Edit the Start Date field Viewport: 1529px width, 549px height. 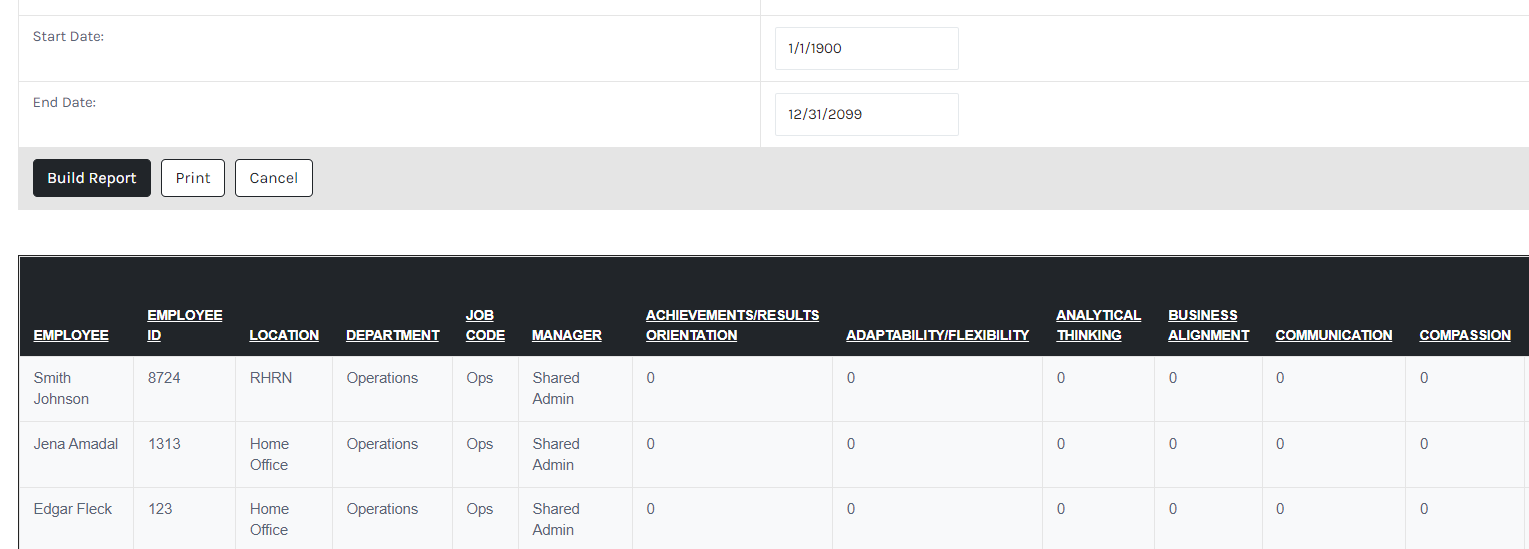pos(867,48)
